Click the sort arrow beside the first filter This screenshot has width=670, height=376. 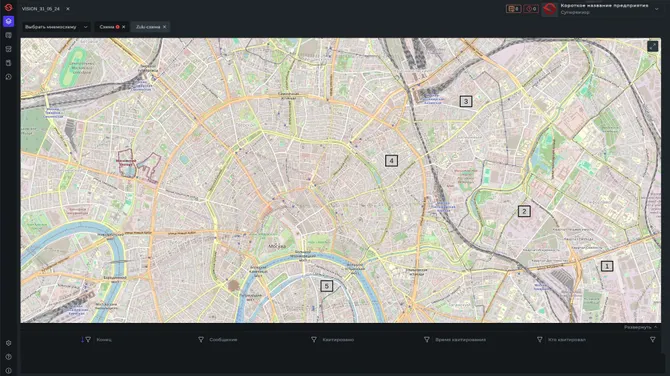pyautogui.click(x=82, y=340)
